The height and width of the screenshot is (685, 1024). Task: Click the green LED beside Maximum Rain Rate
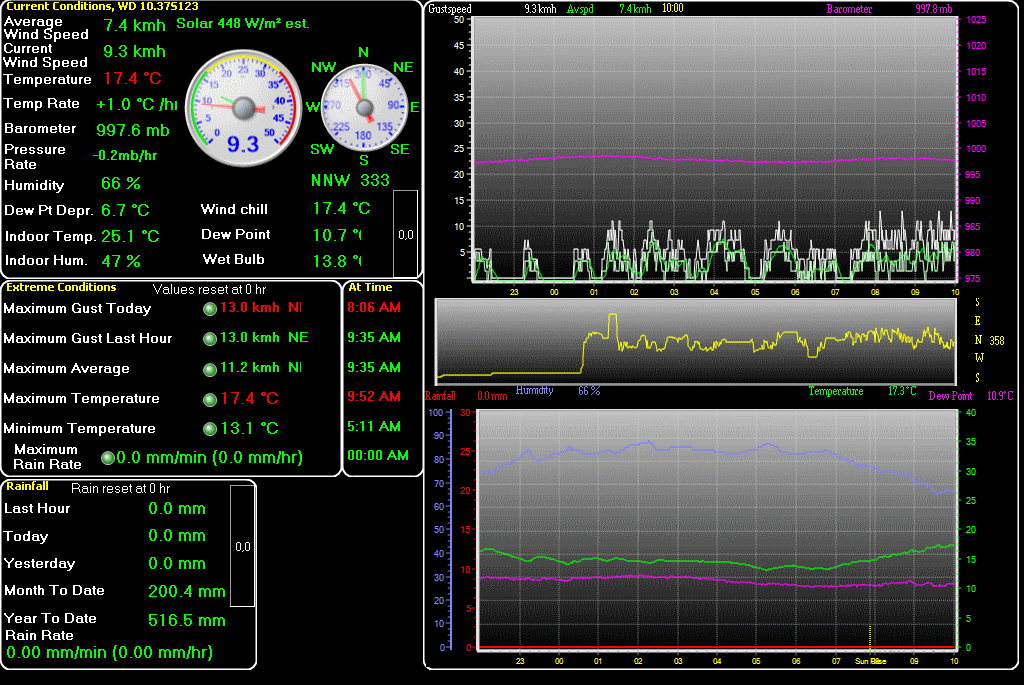point(108,458)
